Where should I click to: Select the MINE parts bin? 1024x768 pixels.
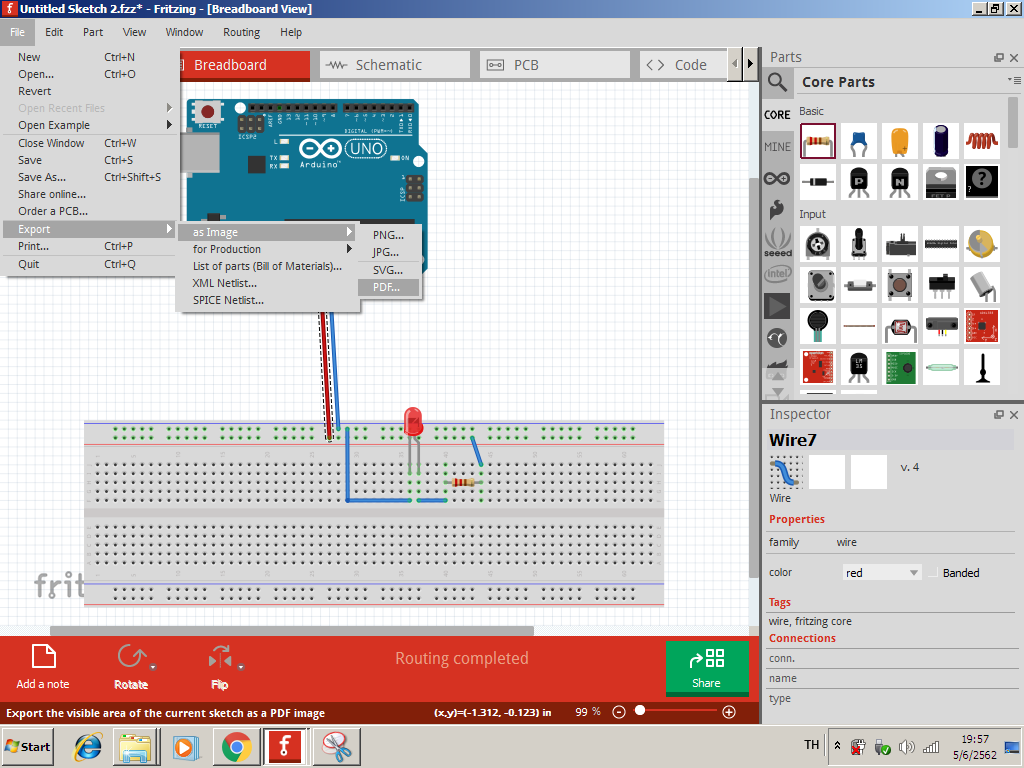point(777,146)
